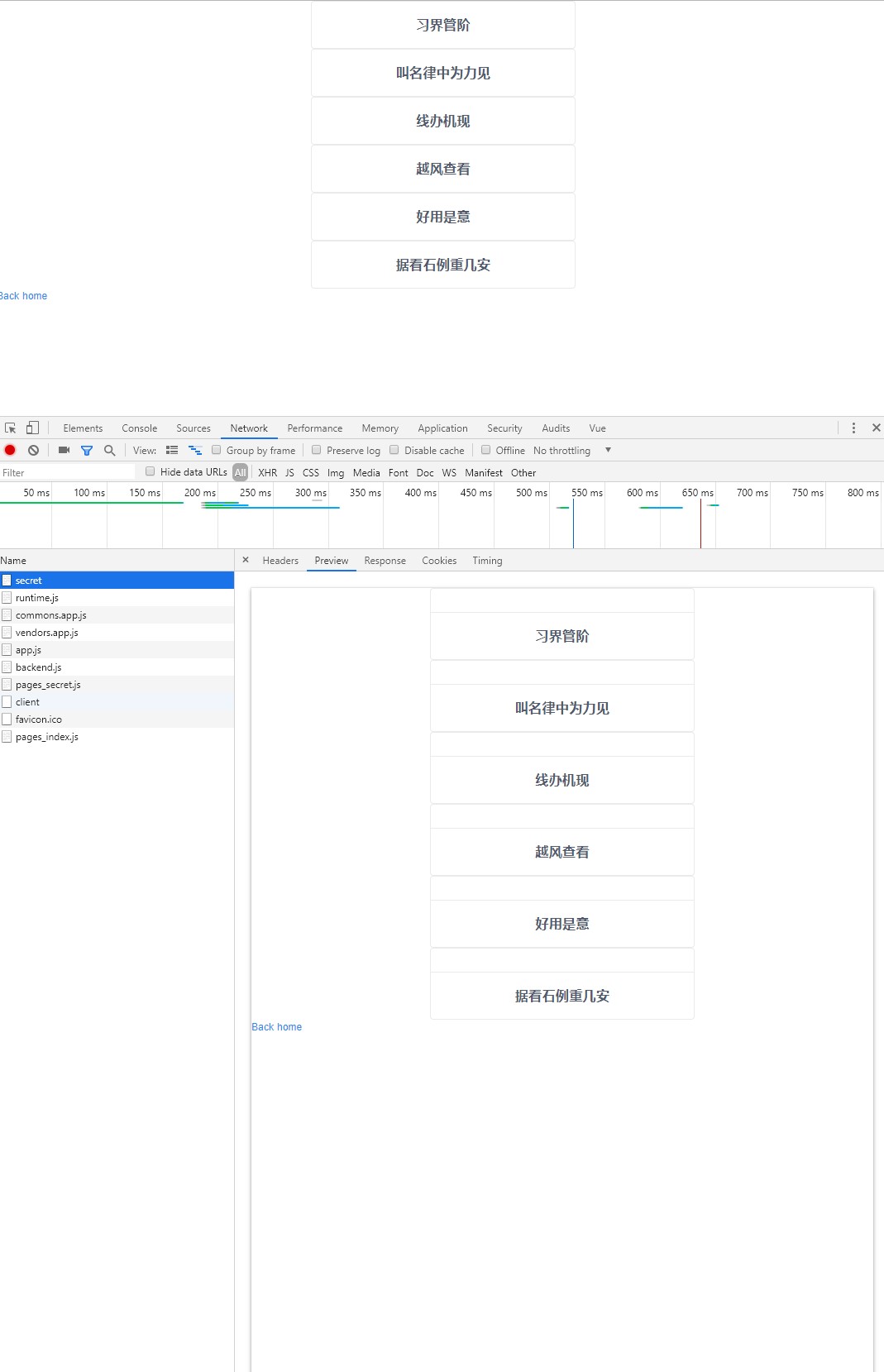The image size is (884, 1372).
Task: Close the DevTools panel
Action: click(x=877, y=428)
